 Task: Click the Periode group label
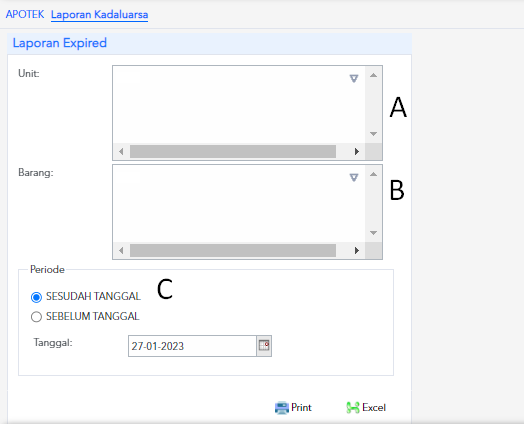pyautogui.click(x=47, y=269)
